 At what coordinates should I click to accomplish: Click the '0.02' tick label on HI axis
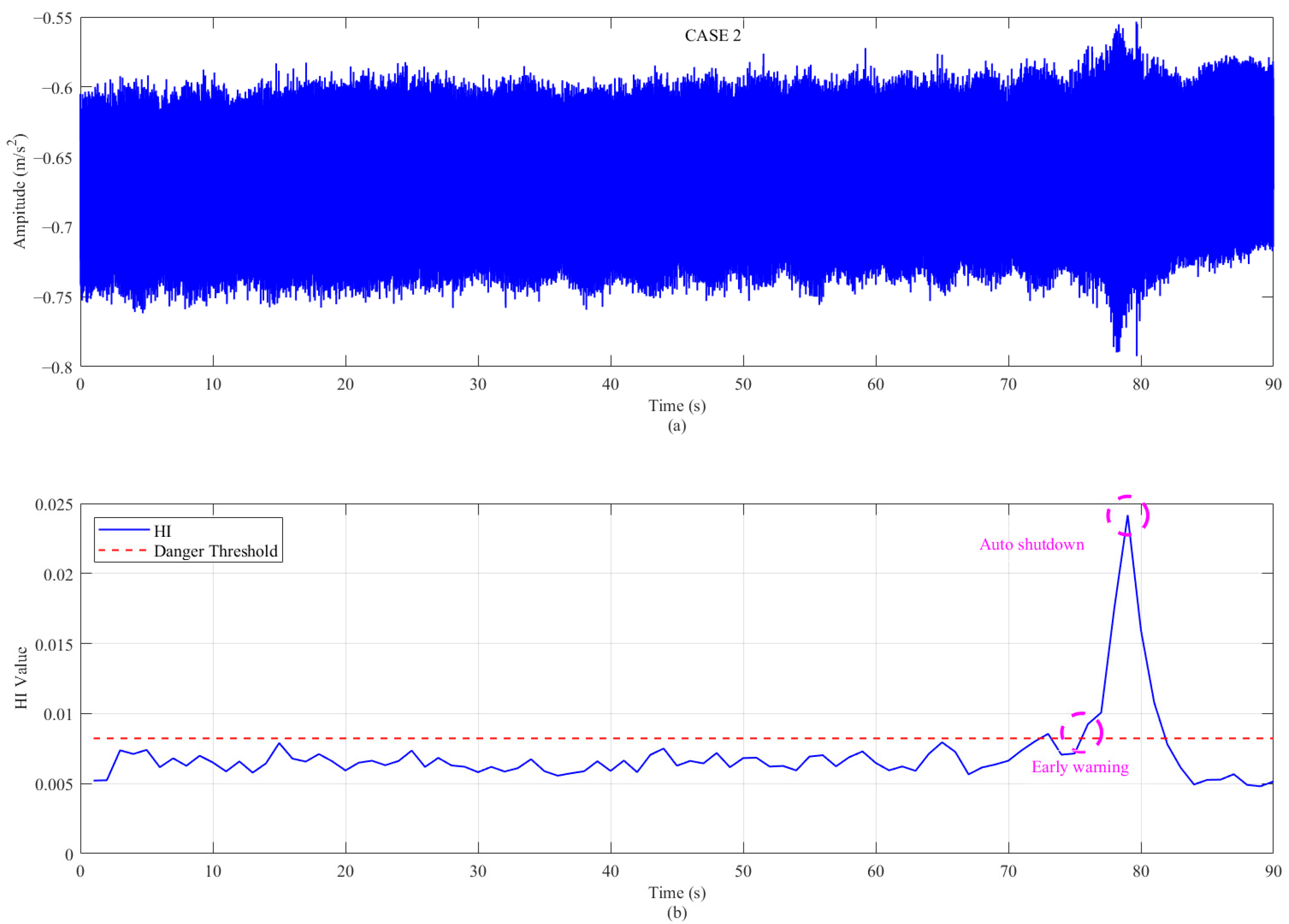point(59,574)
